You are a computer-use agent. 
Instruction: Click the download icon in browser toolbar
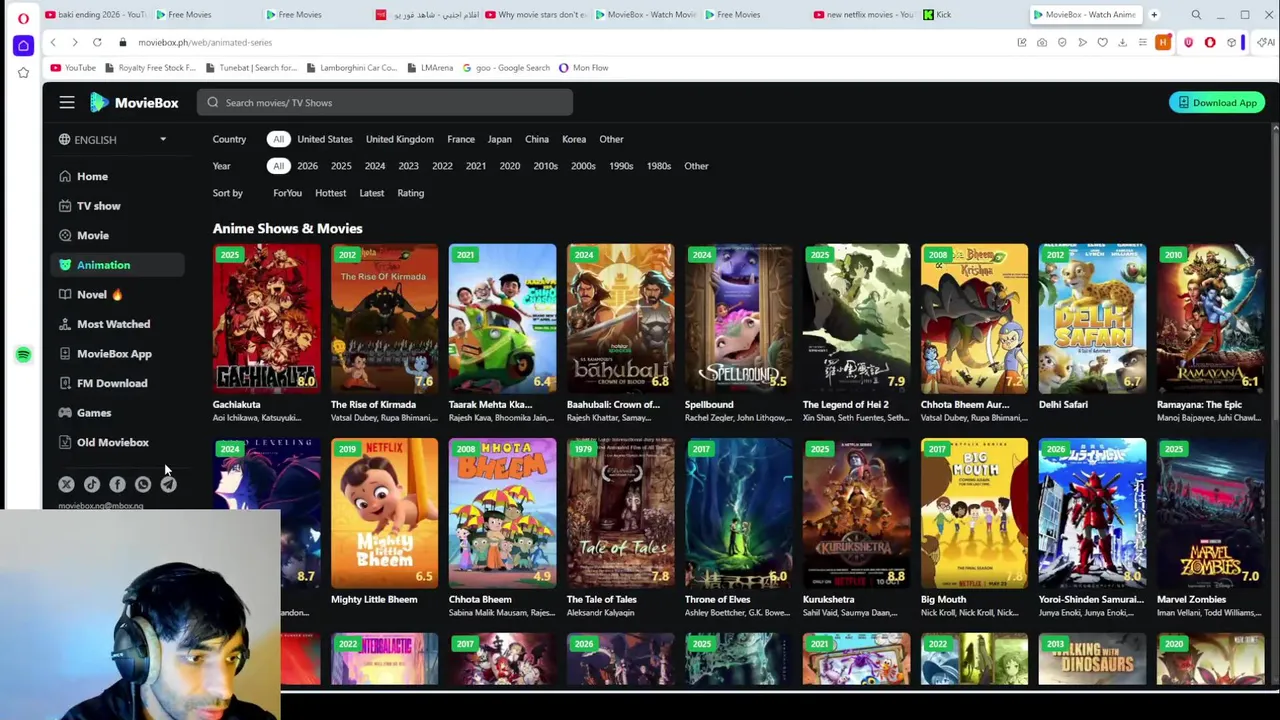click(1122, 42)
